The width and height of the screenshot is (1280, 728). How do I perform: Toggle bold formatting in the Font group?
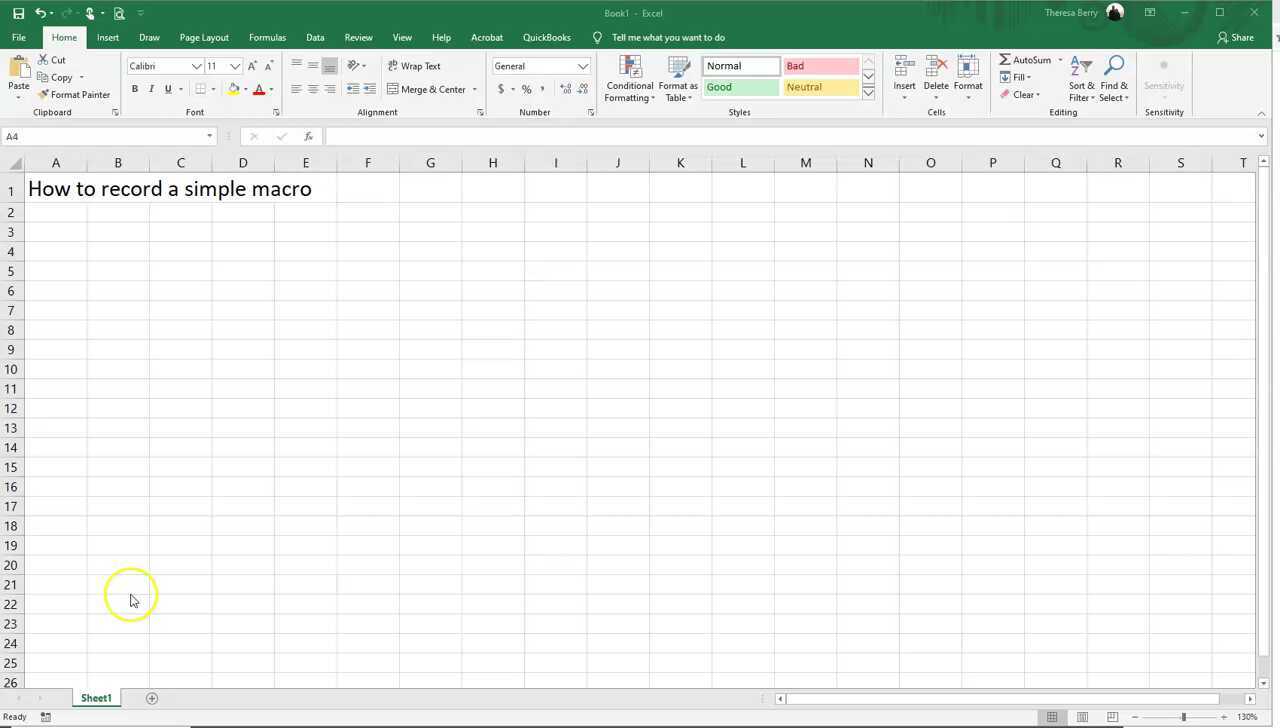coord(134,89)
